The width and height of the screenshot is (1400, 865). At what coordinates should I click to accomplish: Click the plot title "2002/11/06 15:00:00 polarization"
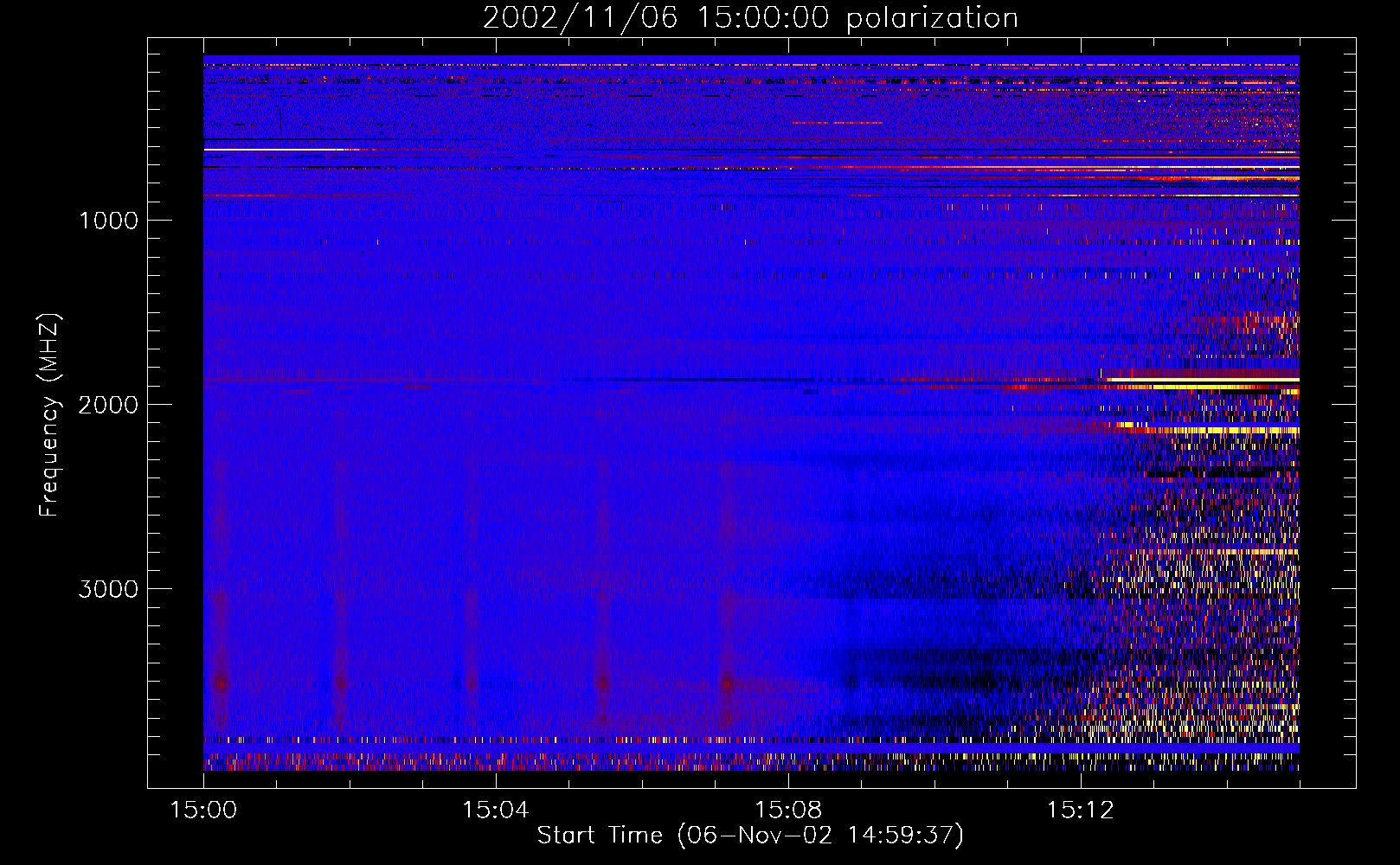[x=750, y=18]
